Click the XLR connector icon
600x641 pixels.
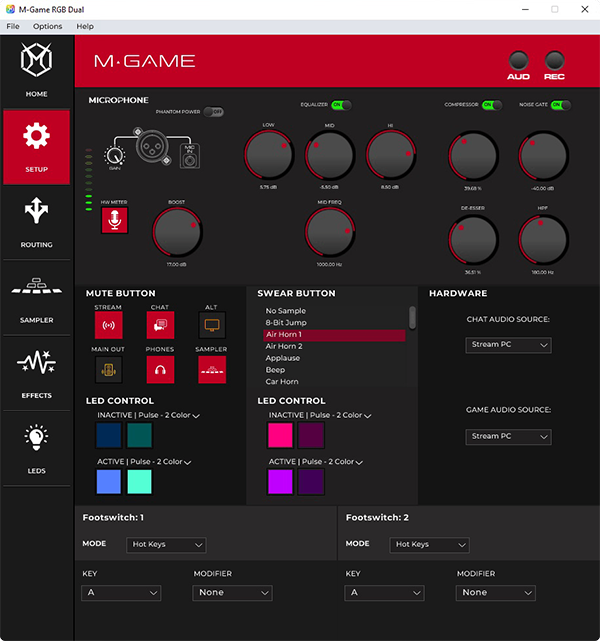point(152,146)
